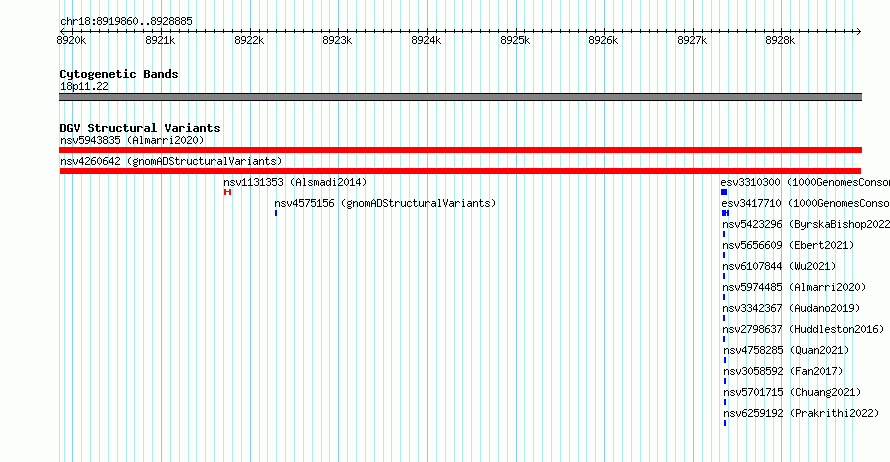Click the 8922k ruler position
Image resolution: width=890 pixels, height=462 pixels.
click(249, 40)
